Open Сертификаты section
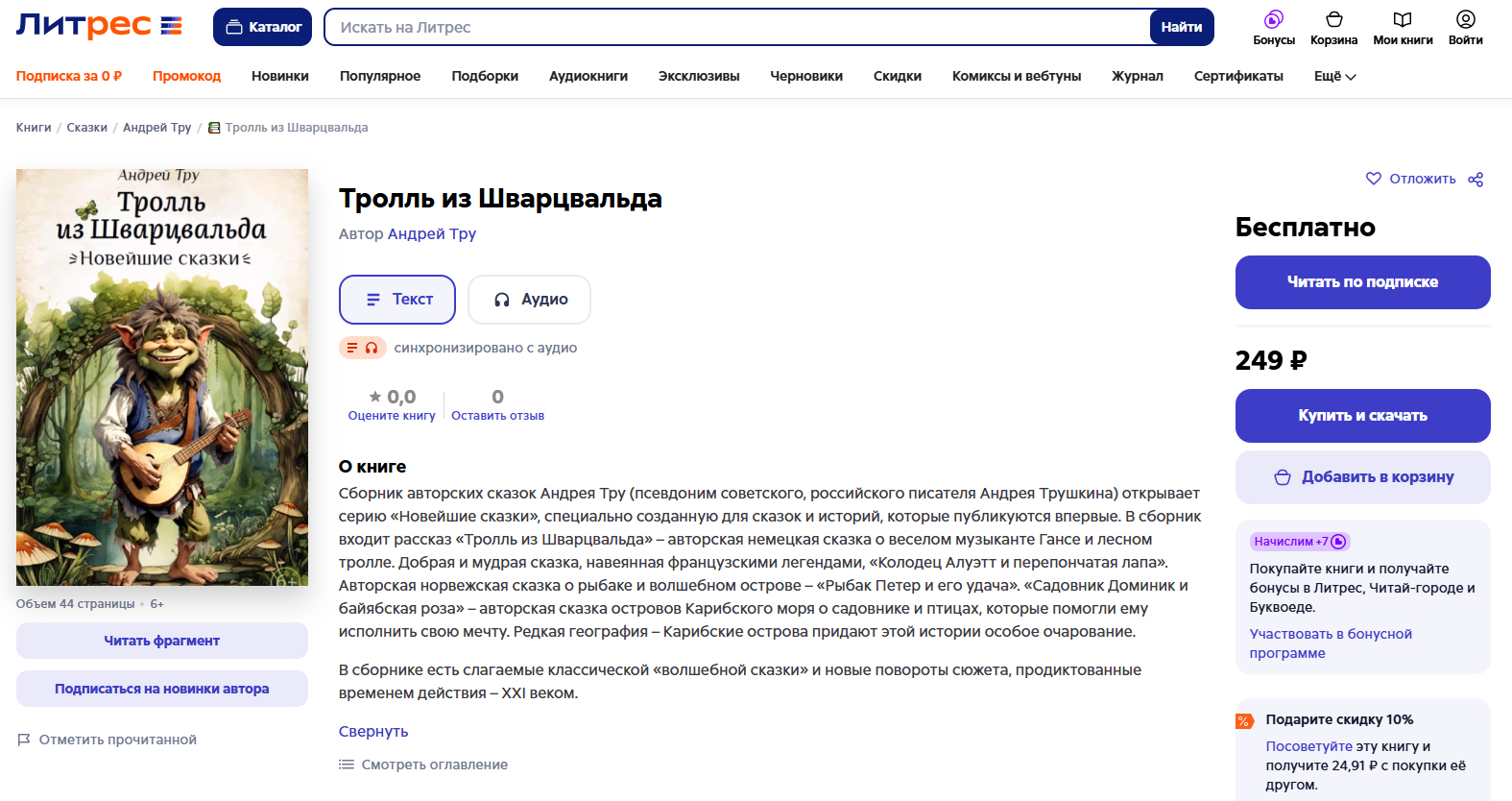1512x801 pixels. [x=1238, y=76]
